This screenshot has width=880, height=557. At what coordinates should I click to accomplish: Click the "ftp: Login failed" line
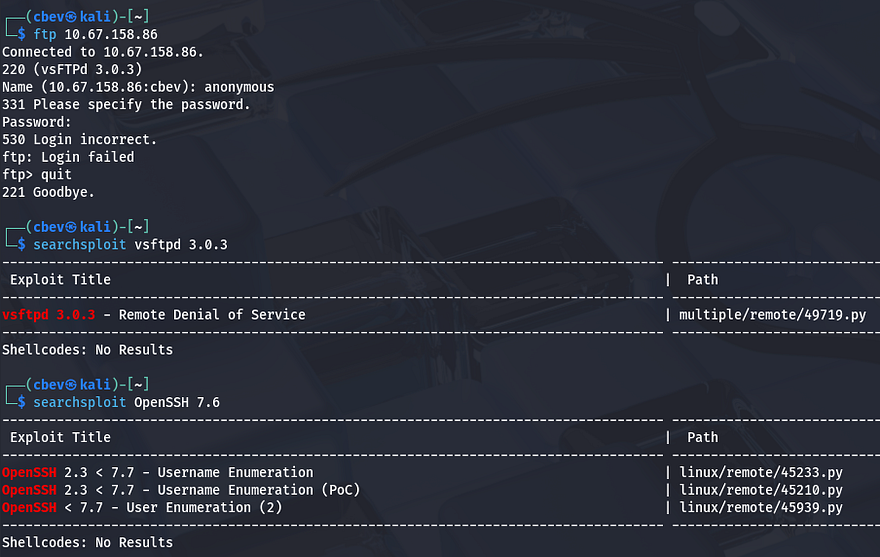click(x=68, y=157)
